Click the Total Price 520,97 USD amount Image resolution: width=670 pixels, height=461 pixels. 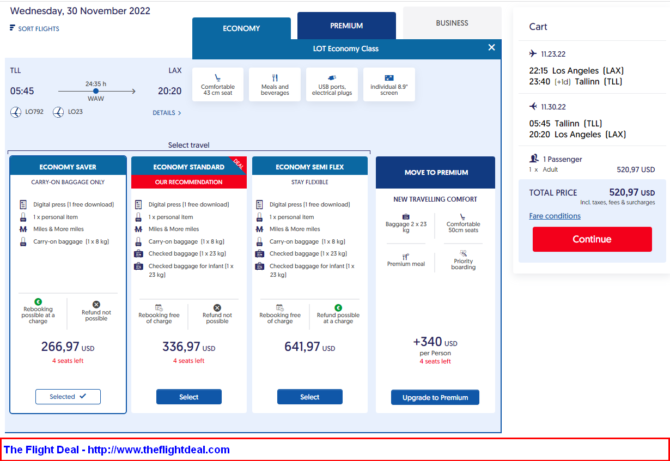(632, 193)
